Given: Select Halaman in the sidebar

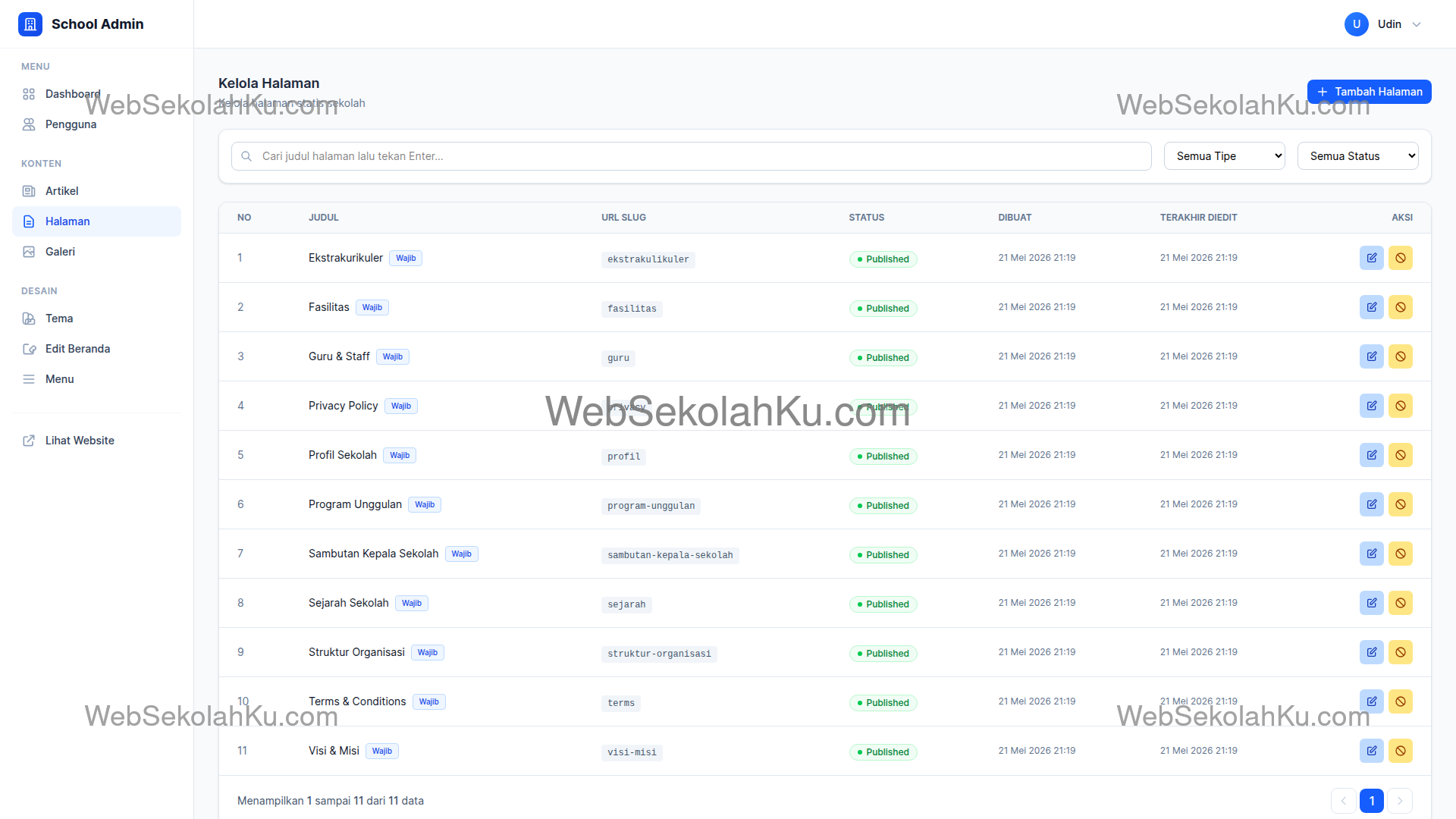Looking at the screenshot, I should 96,221.
